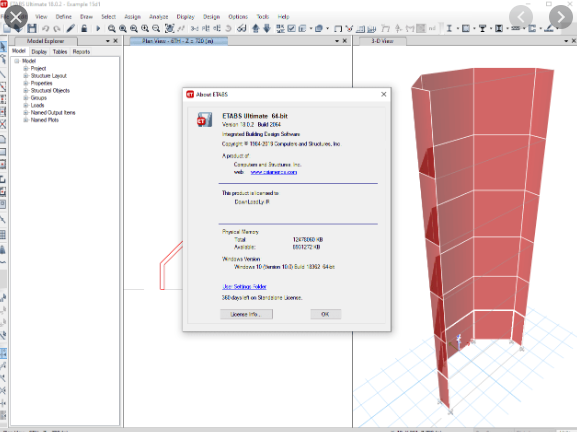Select the Structure Layout tree item label

click(49, 76)
